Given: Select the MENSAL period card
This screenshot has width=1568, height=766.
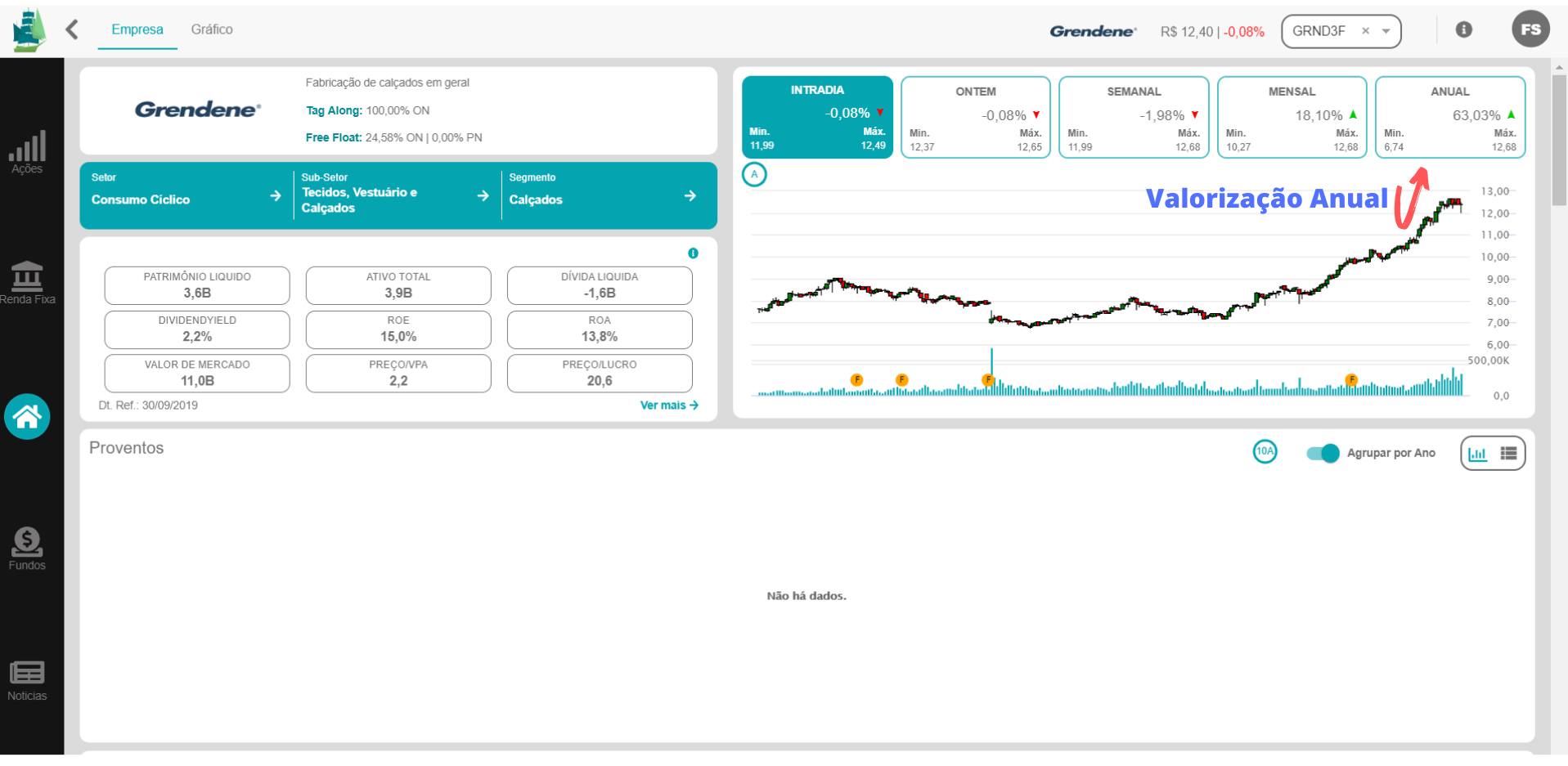Looking at the screenshot, I should pyautogui.click(x=1292, y=117).
